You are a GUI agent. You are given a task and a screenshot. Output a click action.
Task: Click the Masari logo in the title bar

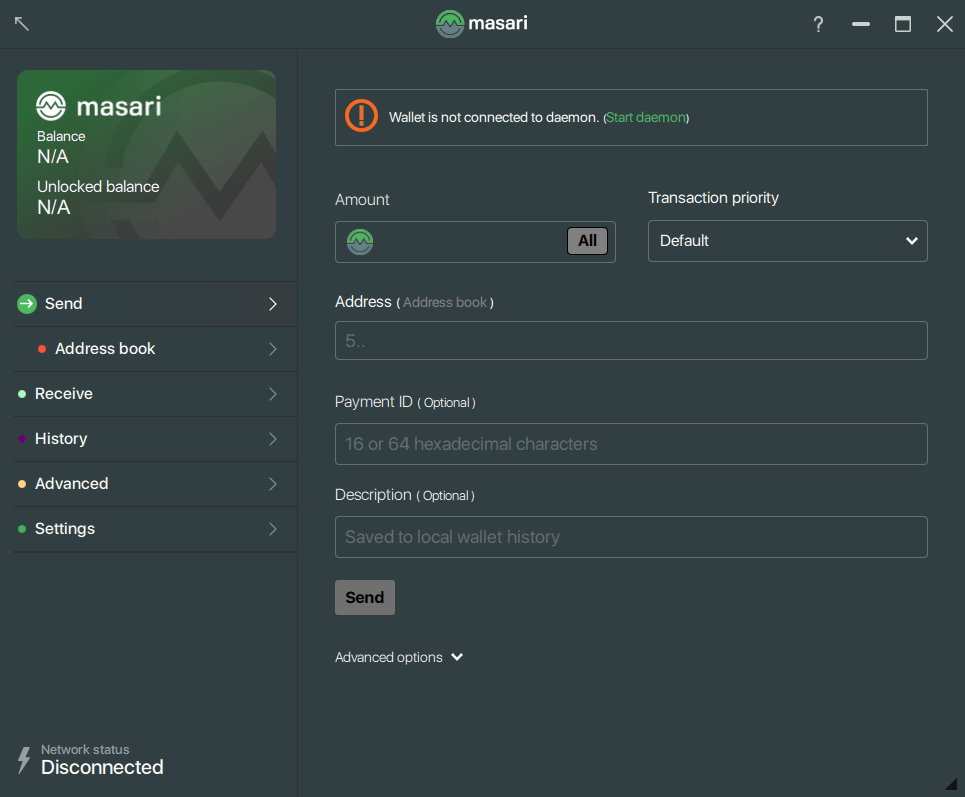click(449, 23)
